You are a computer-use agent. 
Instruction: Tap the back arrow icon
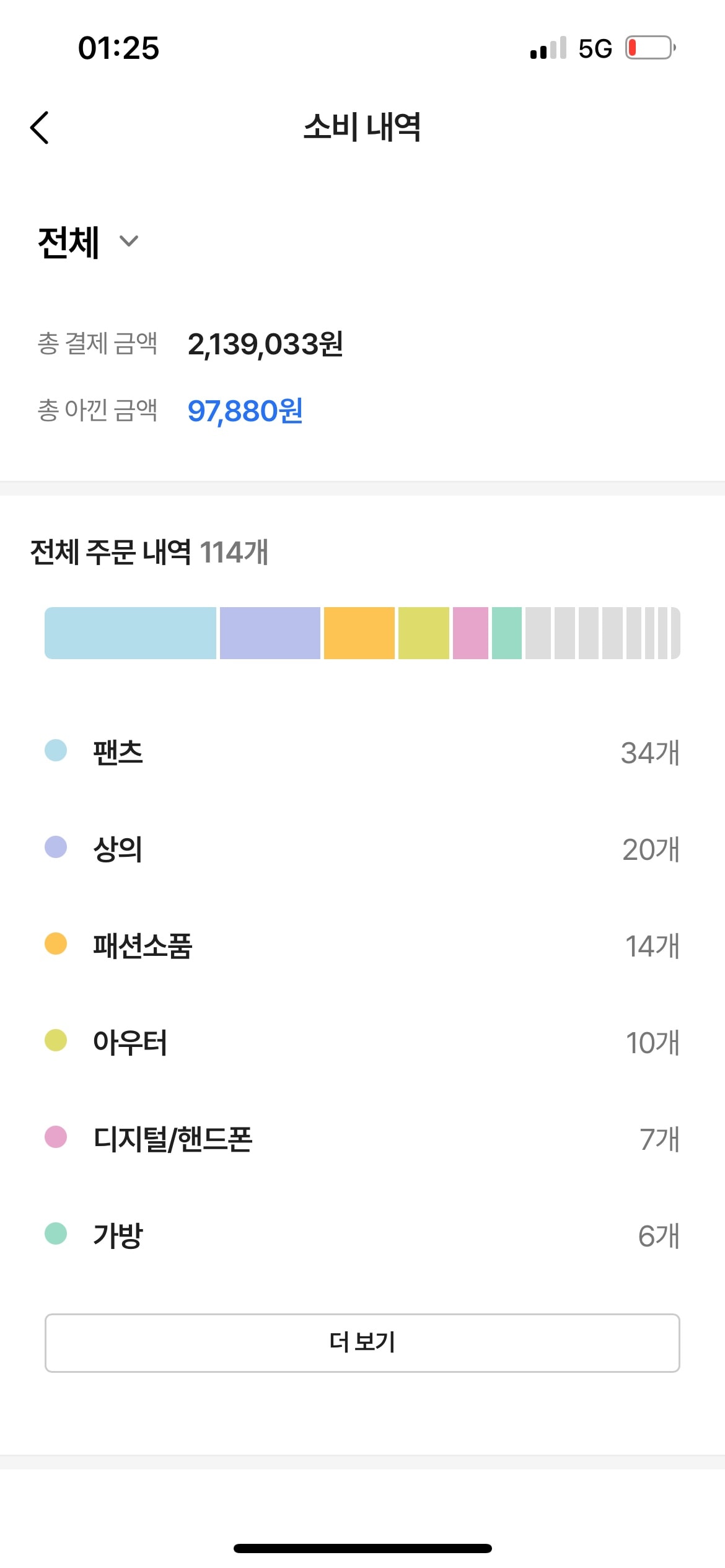click(x=40, y=128)
